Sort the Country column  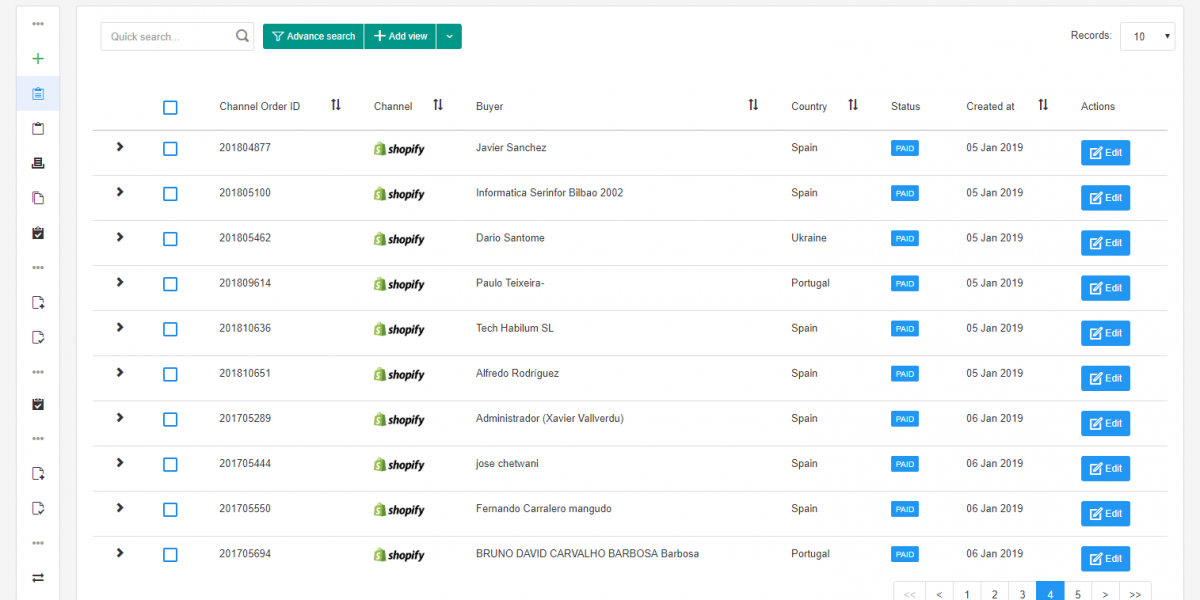(852, 104)
